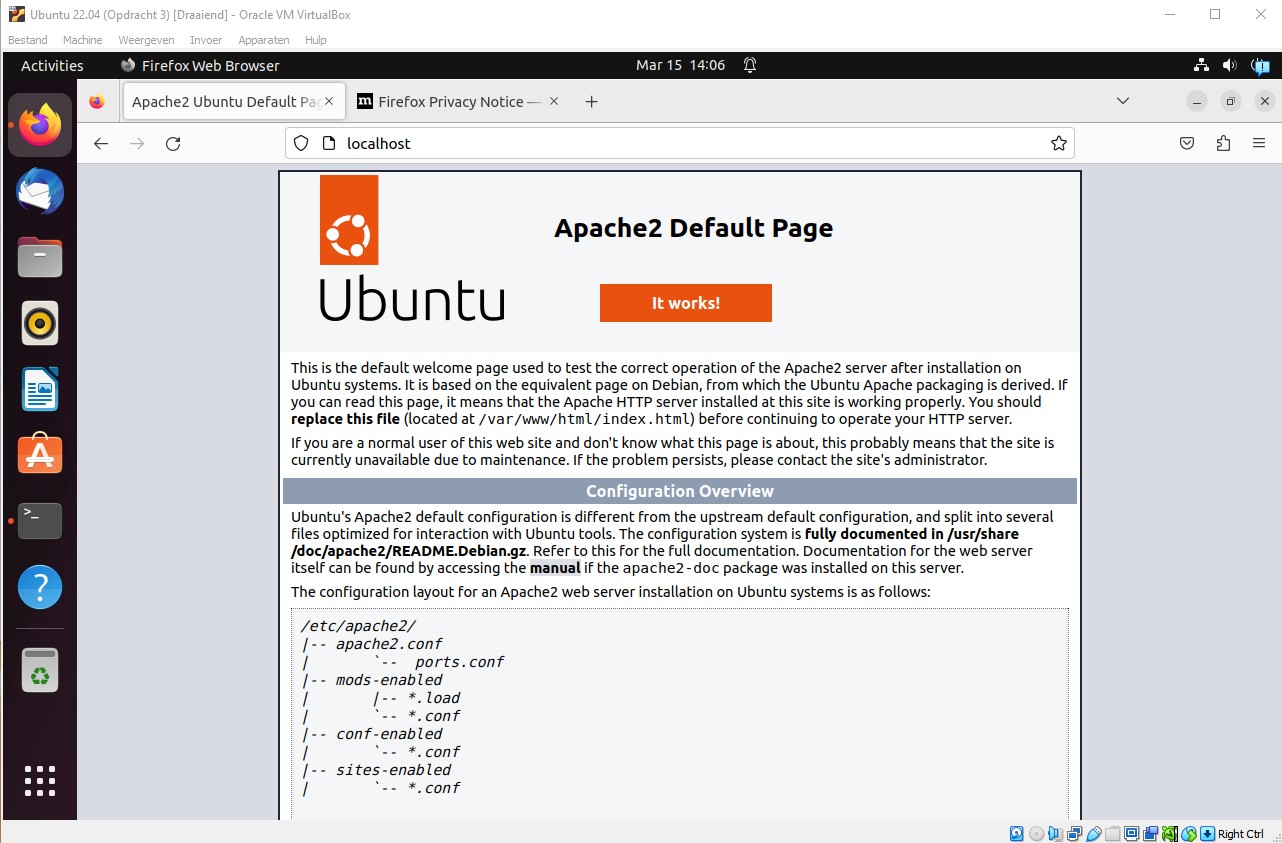Click VirtualBox audio status icon
The width and height of the screenshot is (1282, 843).
(x=1056, y=833)
